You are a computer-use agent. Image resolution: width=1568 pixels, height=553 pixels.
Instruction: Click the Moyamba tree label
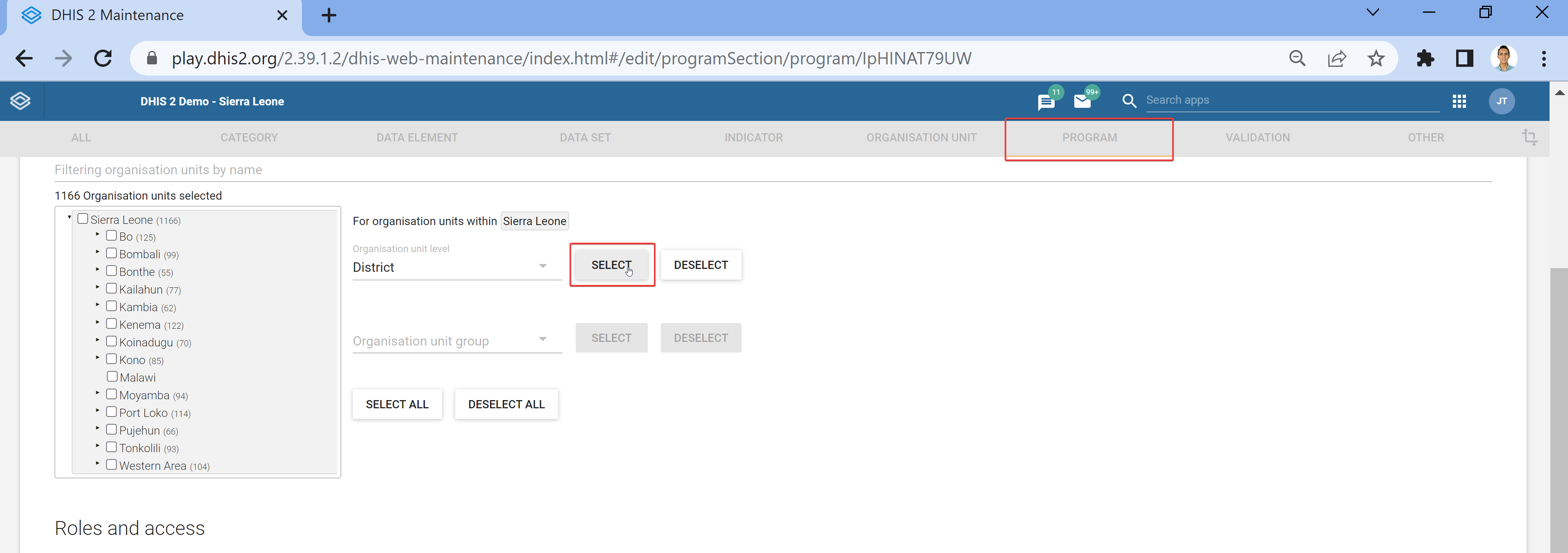click(144, 395)
